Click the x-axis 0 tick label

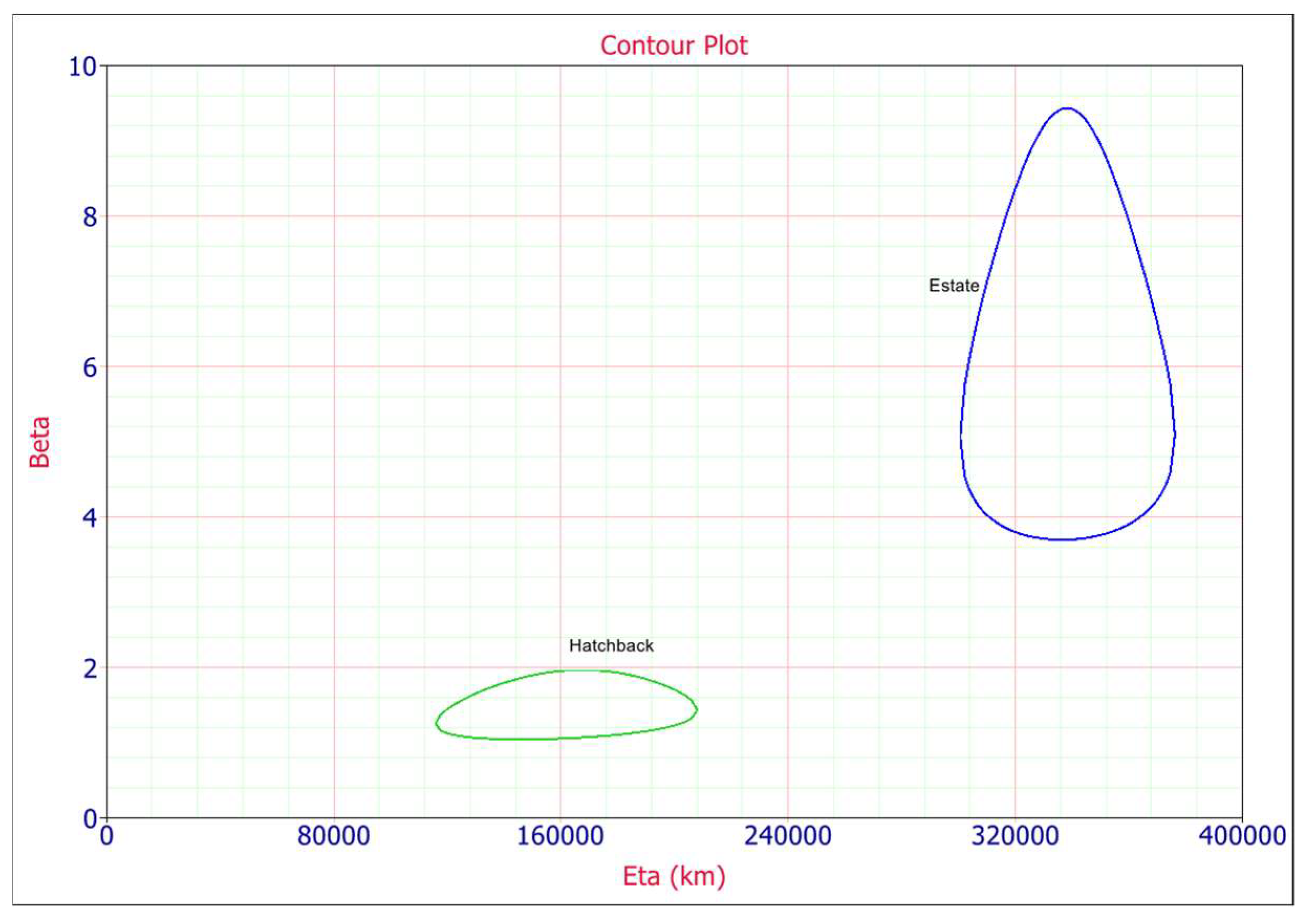[x=106, y=836]
